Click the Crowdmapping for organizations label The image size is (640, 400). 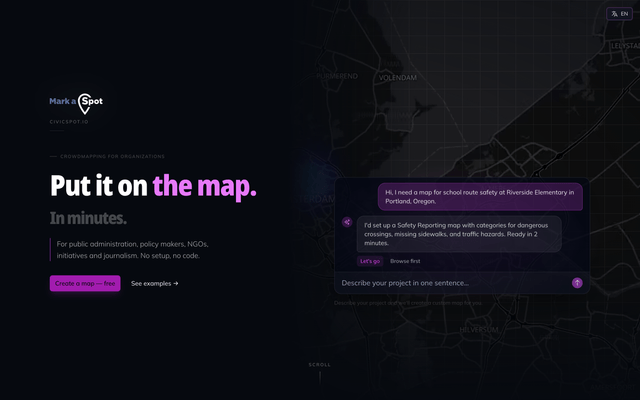coord(112,156)
